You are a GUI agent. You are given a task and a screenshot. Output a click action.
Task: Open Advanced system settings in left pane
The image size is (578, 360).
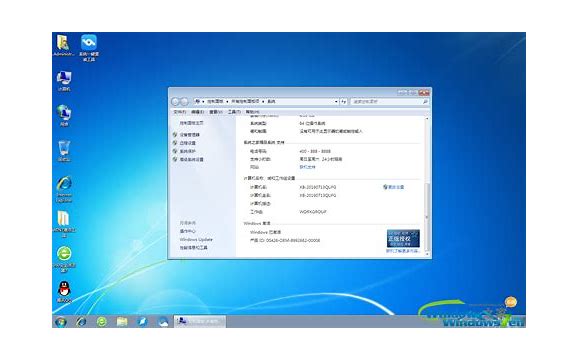click(191, 160)
